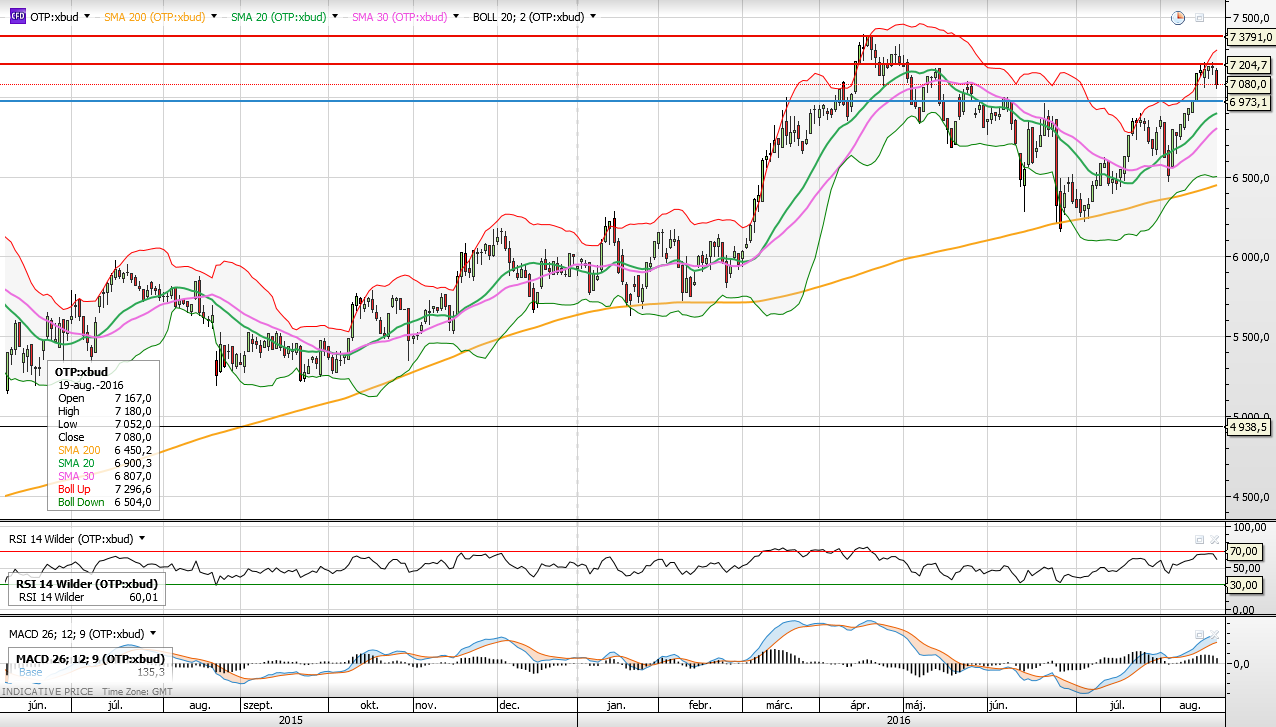The width and height of the screenshot is (1276, 727).
Task: Click the 7 500,0 price axis label
Action: pyautogui.click(x=1251, y=18)
